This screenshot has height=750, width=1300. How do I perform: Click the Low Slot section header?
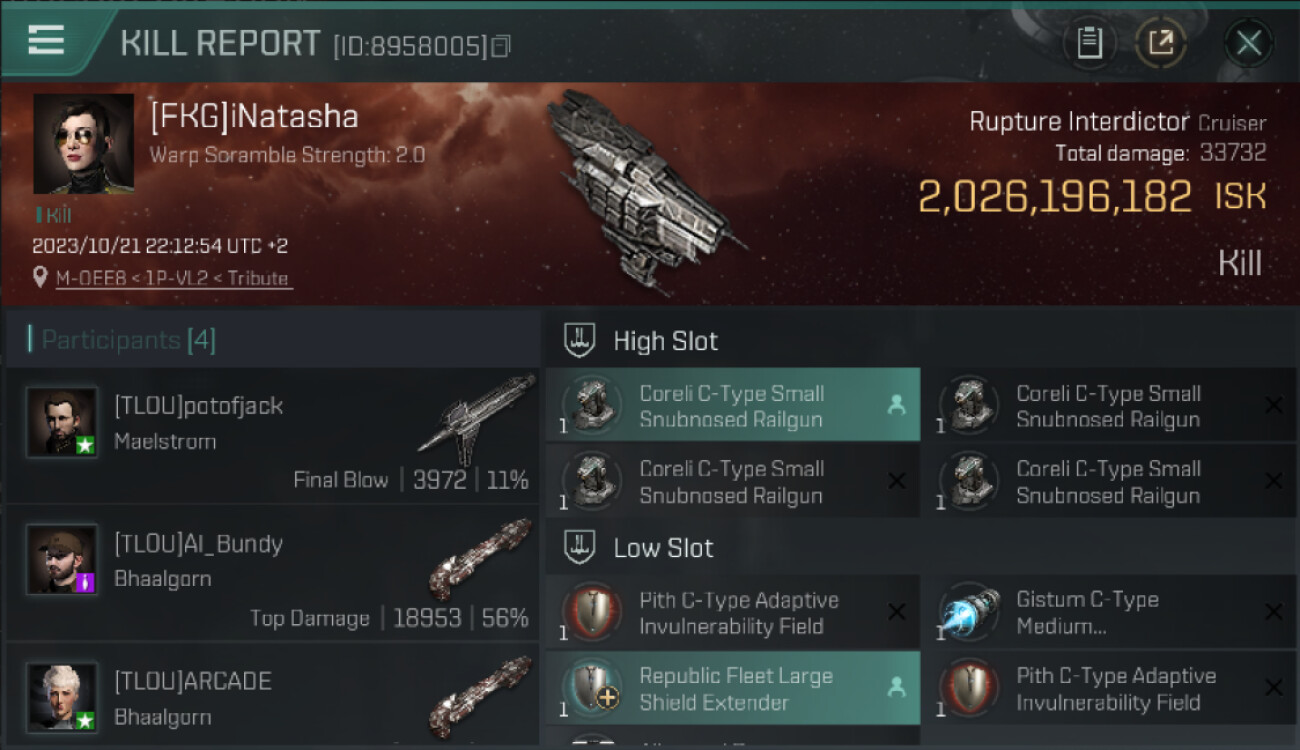(x=663, y=548)
